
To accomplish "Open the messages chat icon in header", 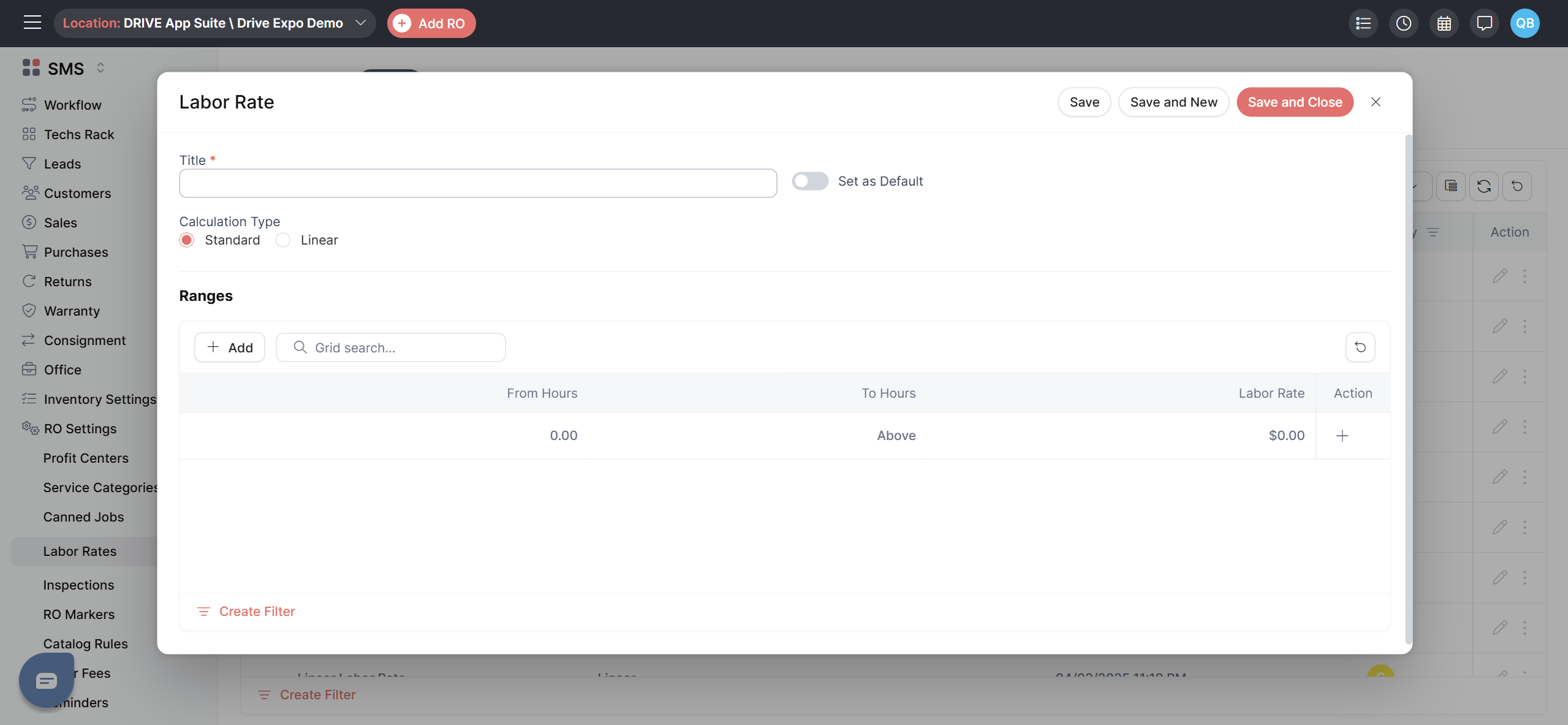I will 1484,23.
